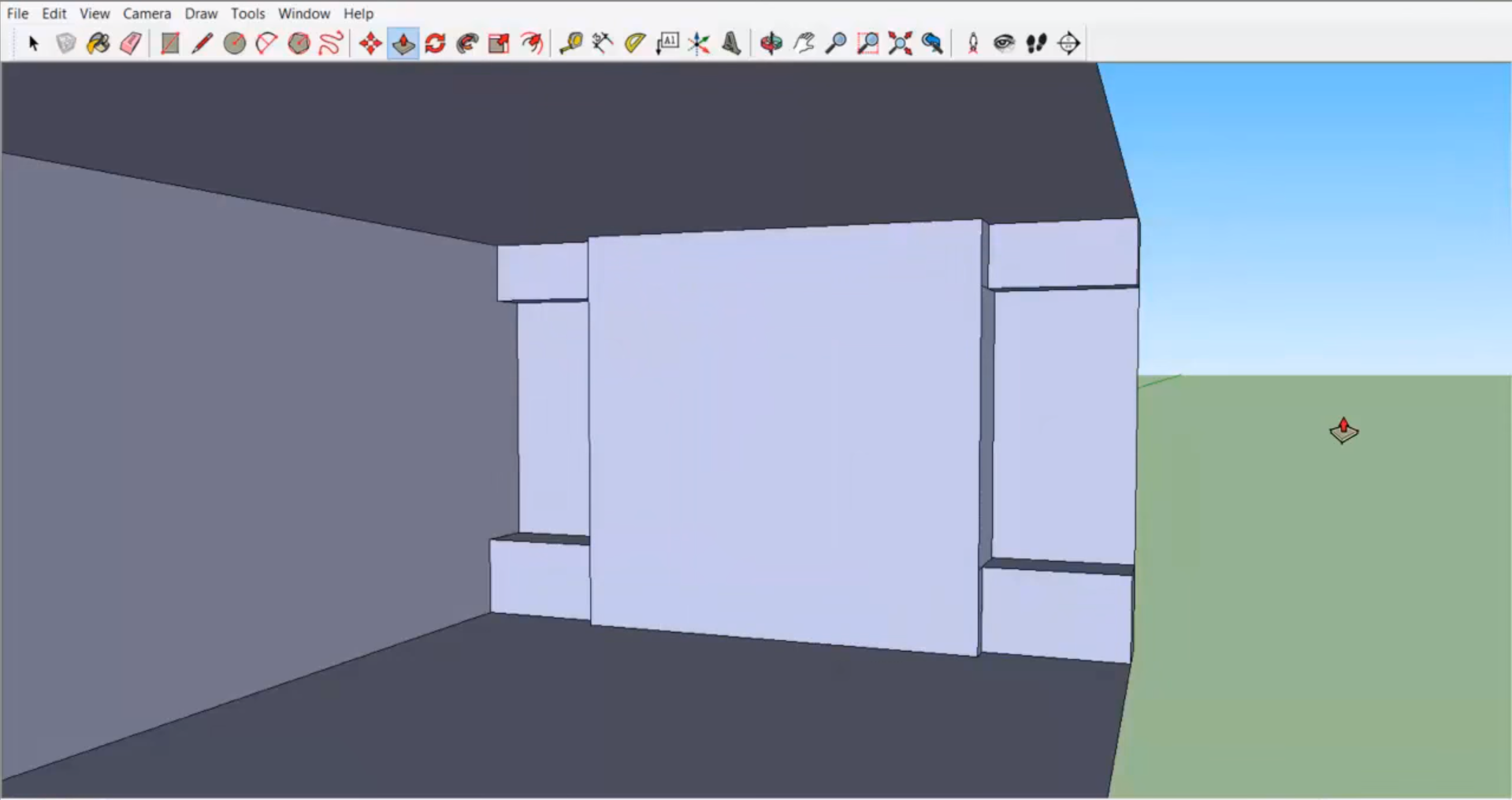
Task: Open the Window menu
Action: [x=303, y=13]
